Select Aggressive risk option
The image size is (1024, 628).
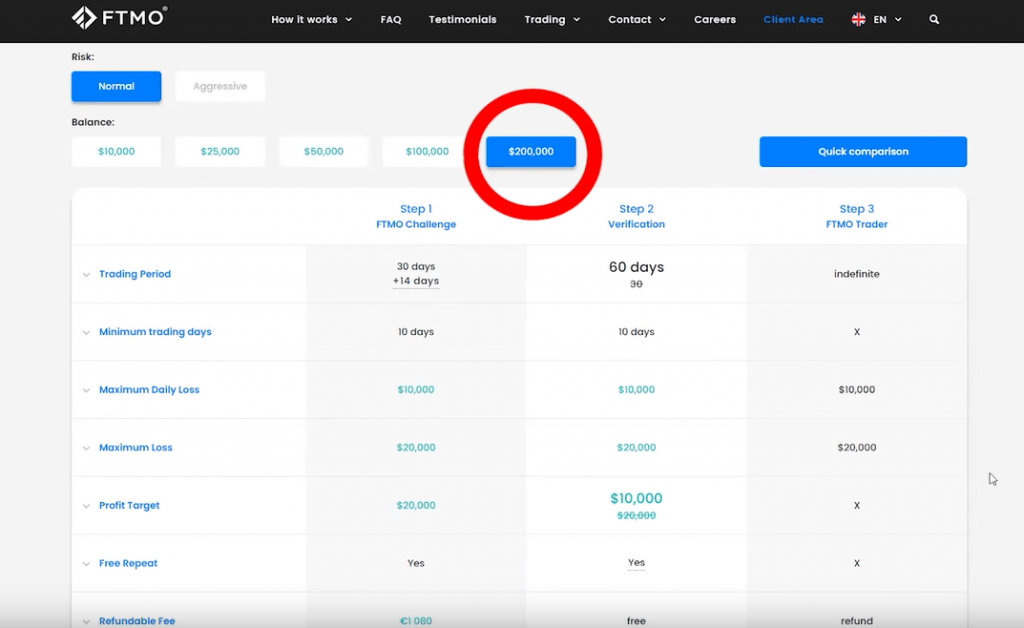tap(220, 86)
